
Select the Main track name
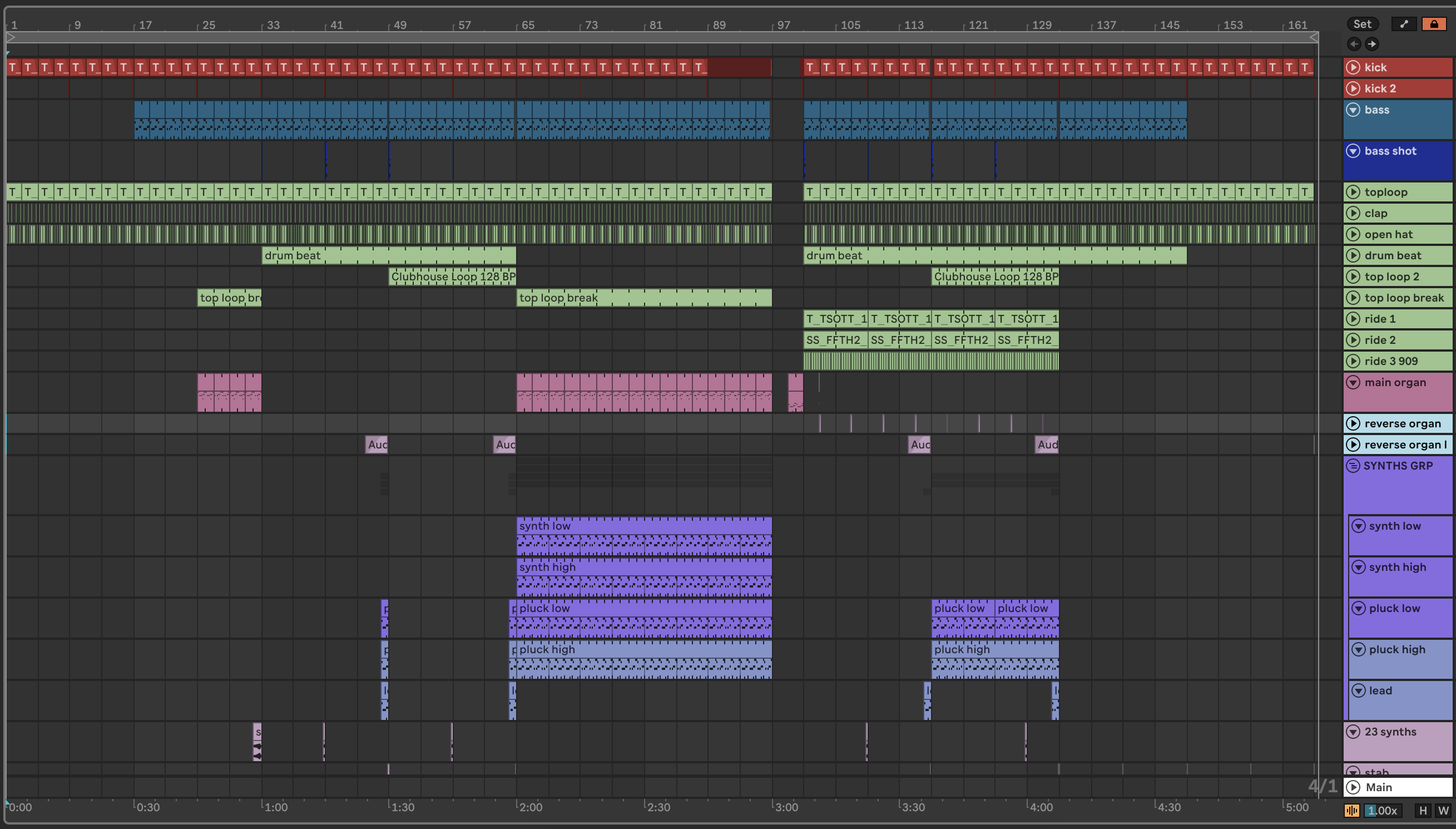click(1379, 787)
